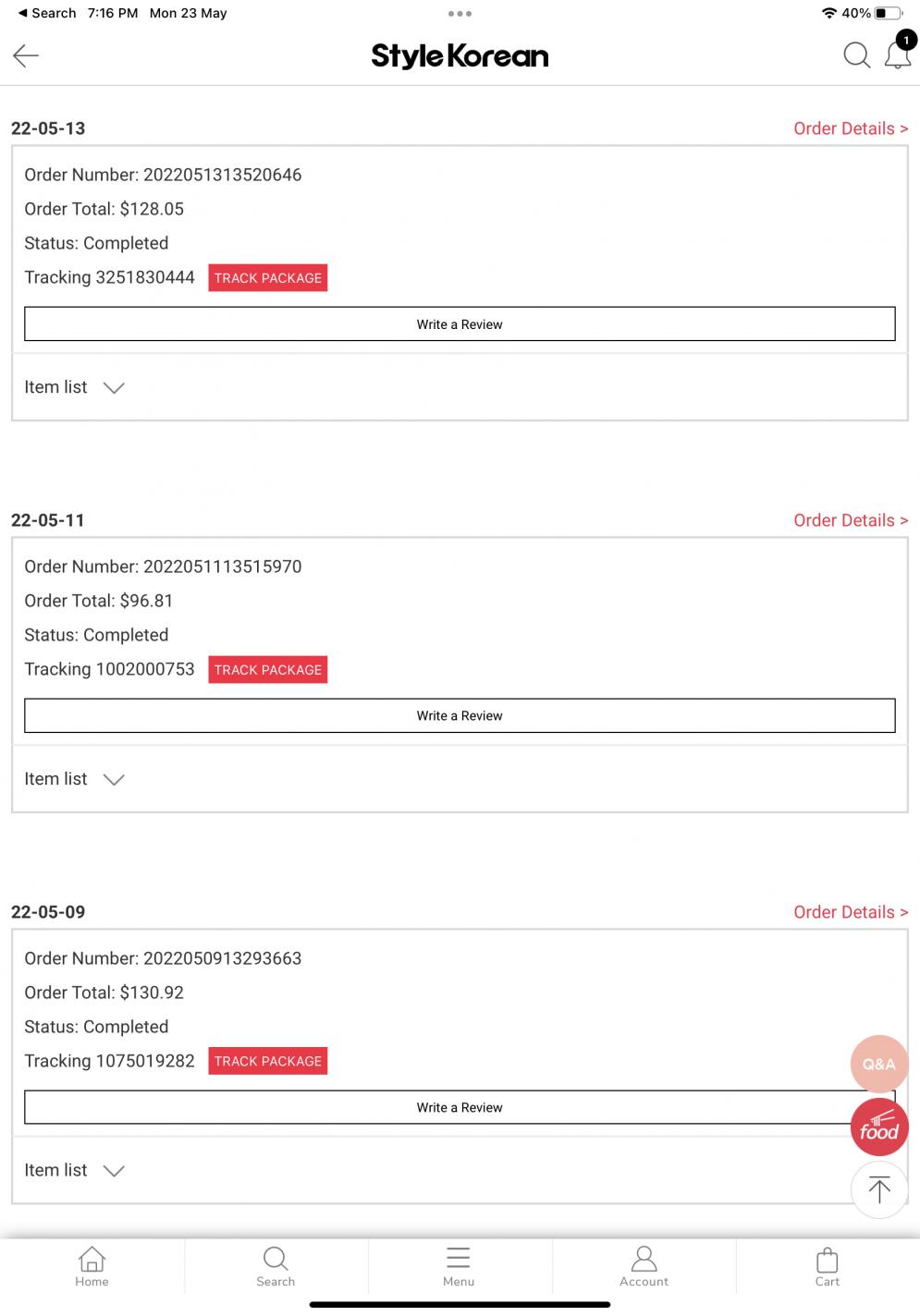Track package 1002000753
This screenshot has height=1316, width=920.
(268, 670)
